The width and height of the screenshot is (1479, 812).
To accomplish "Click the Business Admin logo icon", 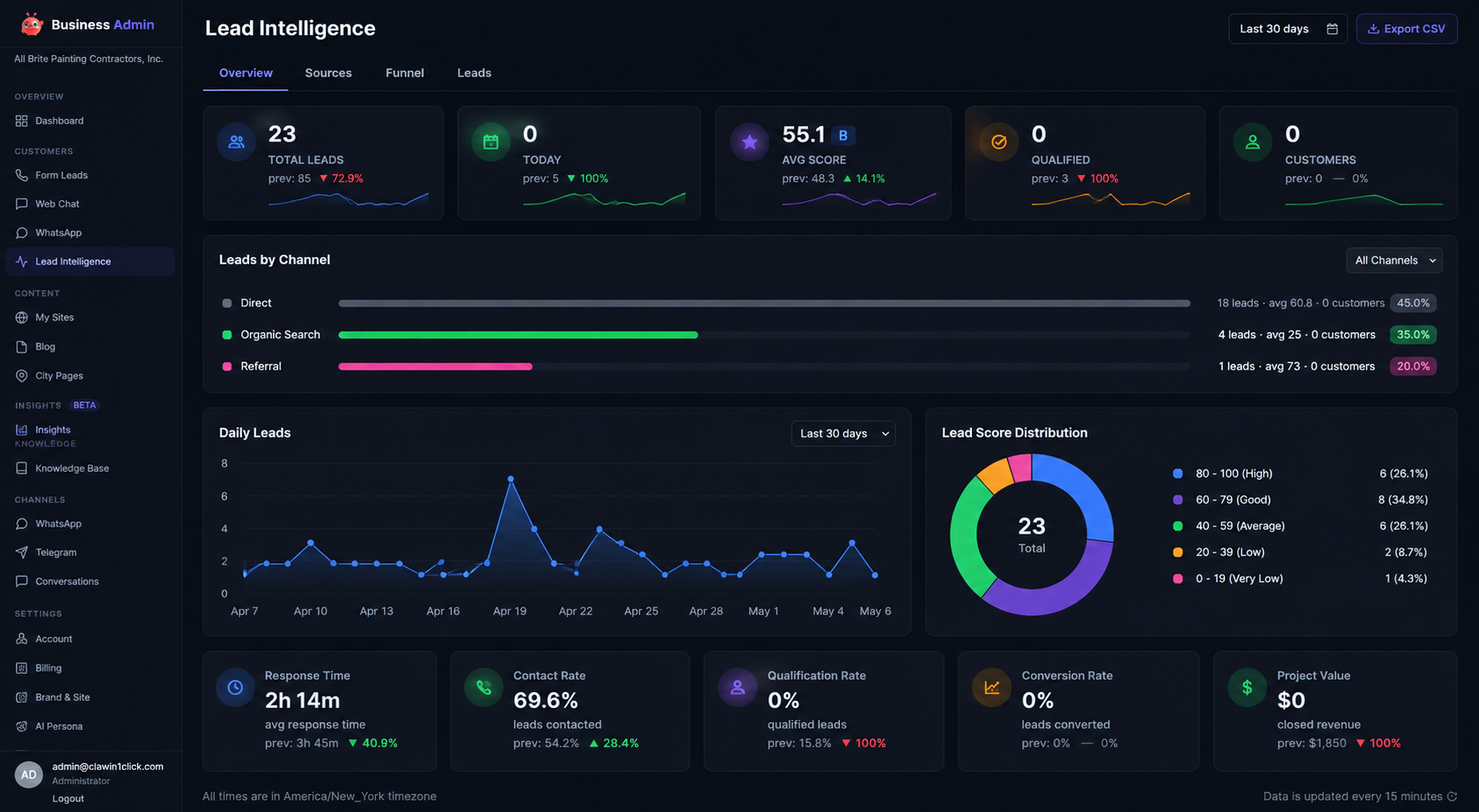I will 32,24.
